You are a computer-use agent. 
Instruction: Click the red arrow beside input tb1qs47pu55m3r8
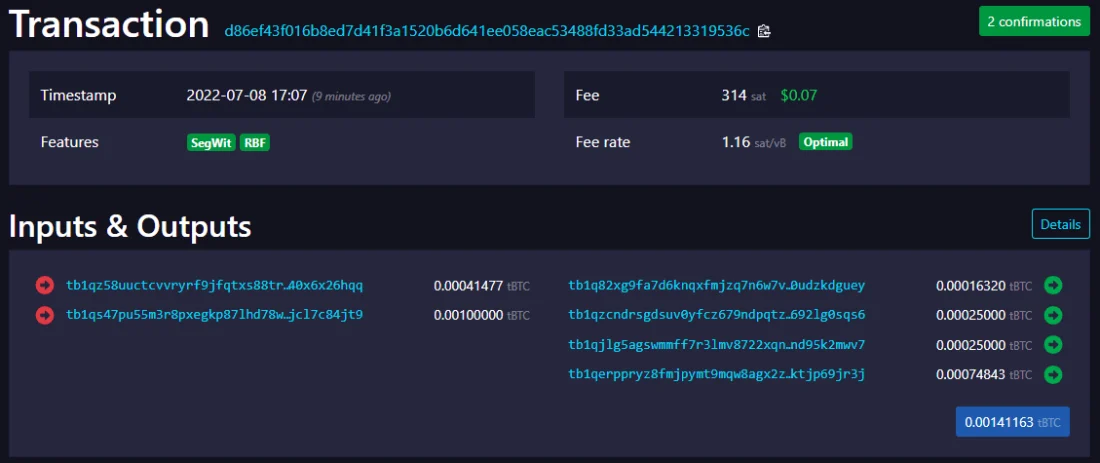pos(45,315)
